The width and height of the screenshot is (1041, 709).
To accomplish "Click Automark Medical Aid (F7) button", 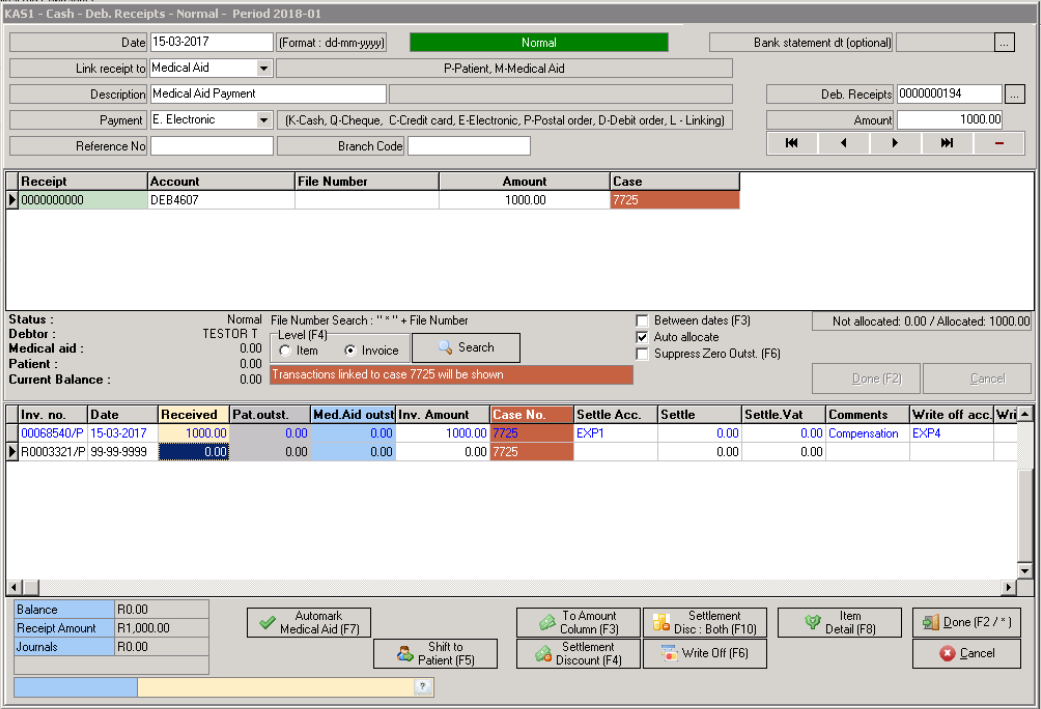I will point(308,622).
